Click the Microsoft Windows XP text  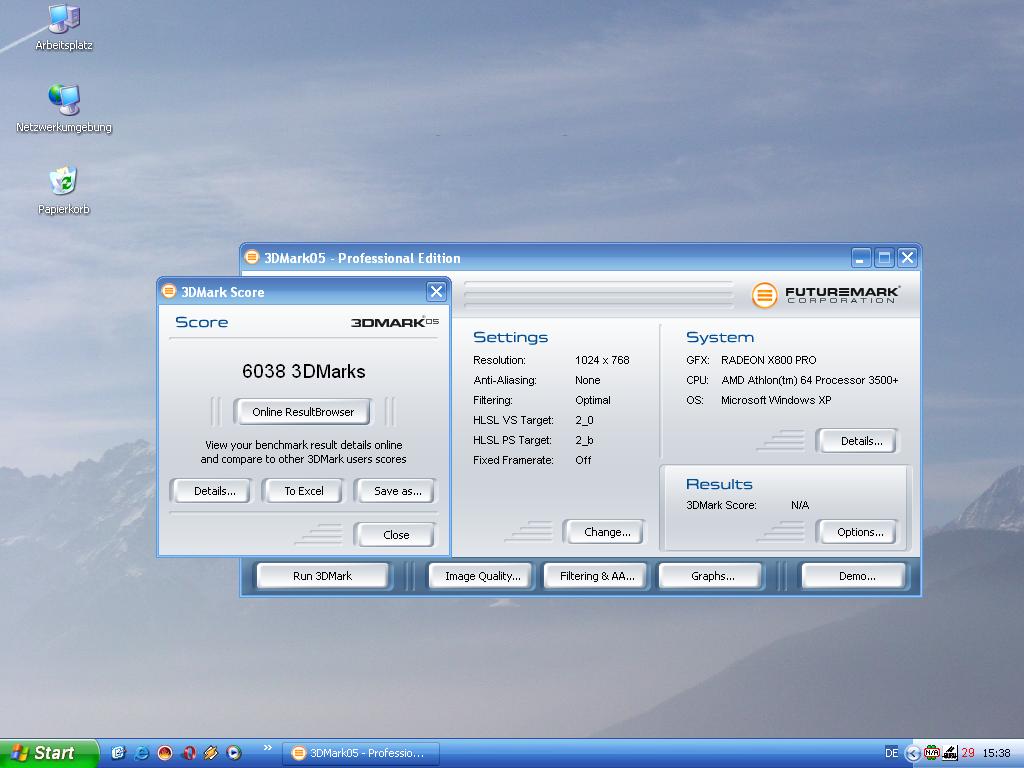(x=776, y=400)
